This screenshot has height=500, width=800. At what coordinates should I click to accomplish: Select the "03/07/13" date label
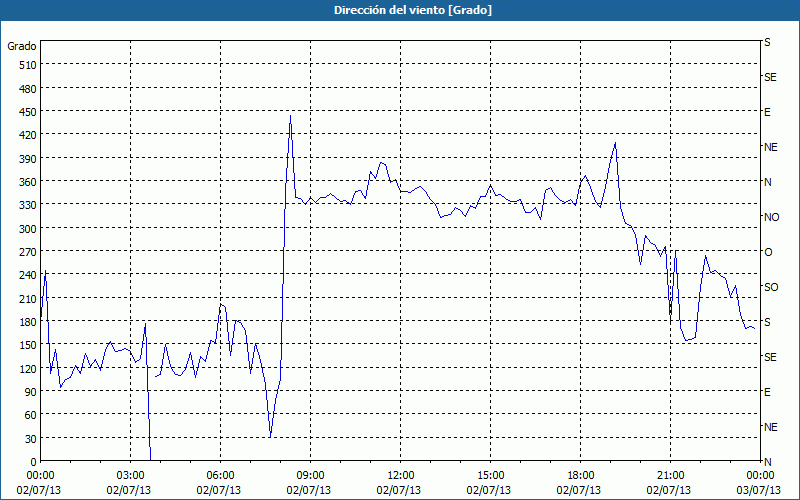[759, 490]
